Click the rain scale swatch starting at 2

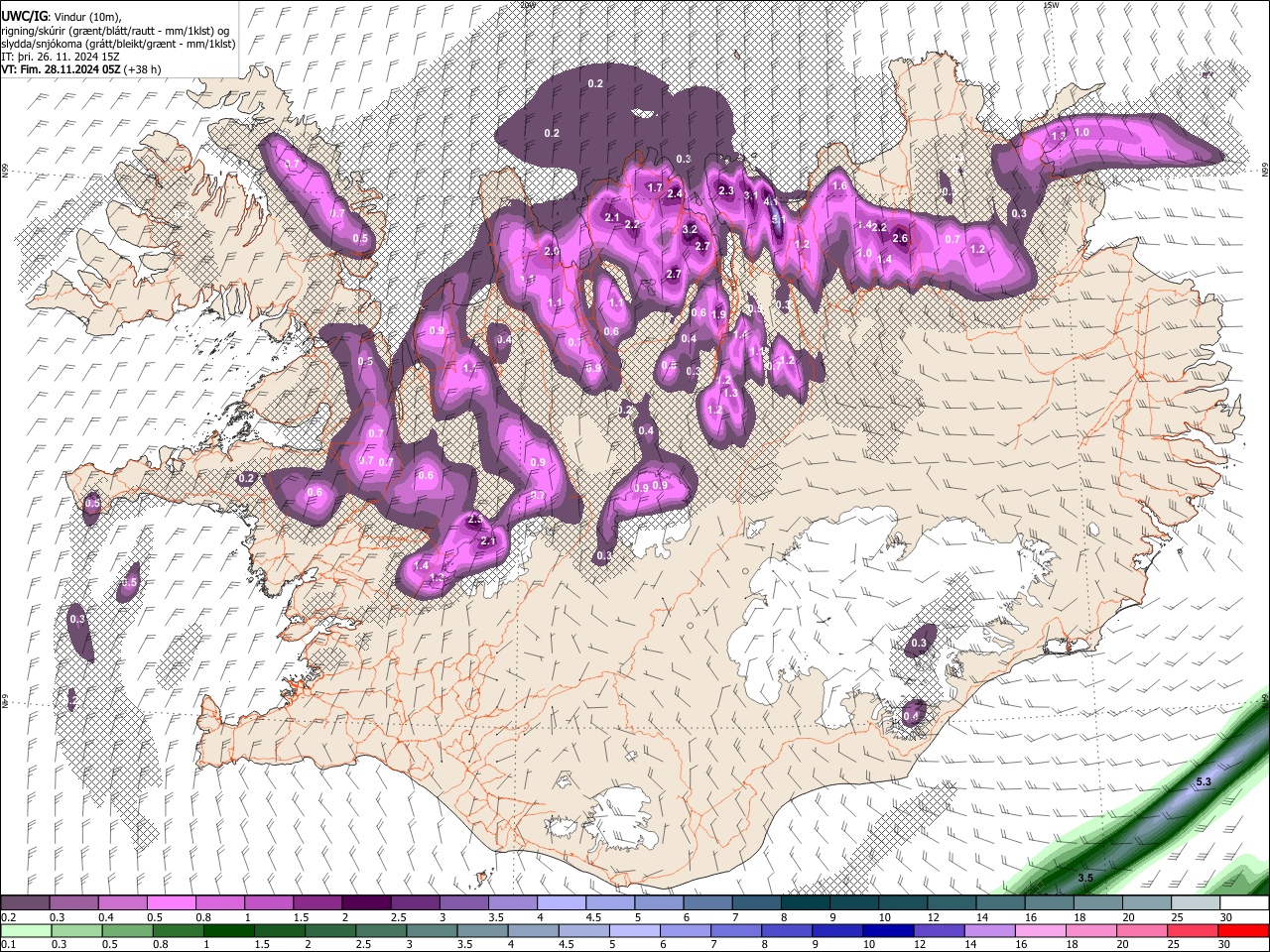click(329, 930)
